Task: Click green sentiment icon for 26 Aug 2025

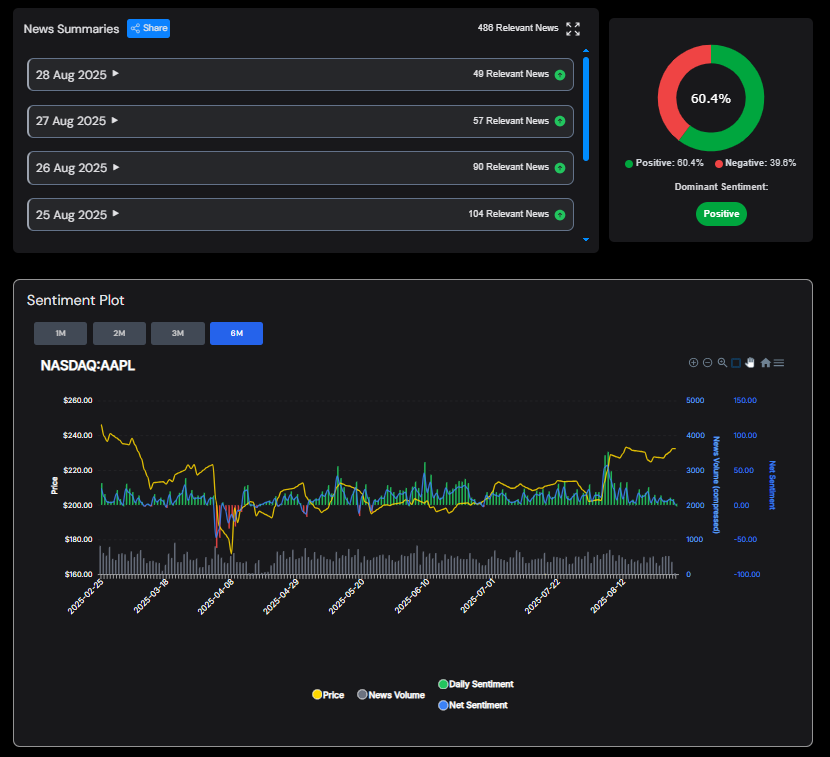Action: coord(560,168)
